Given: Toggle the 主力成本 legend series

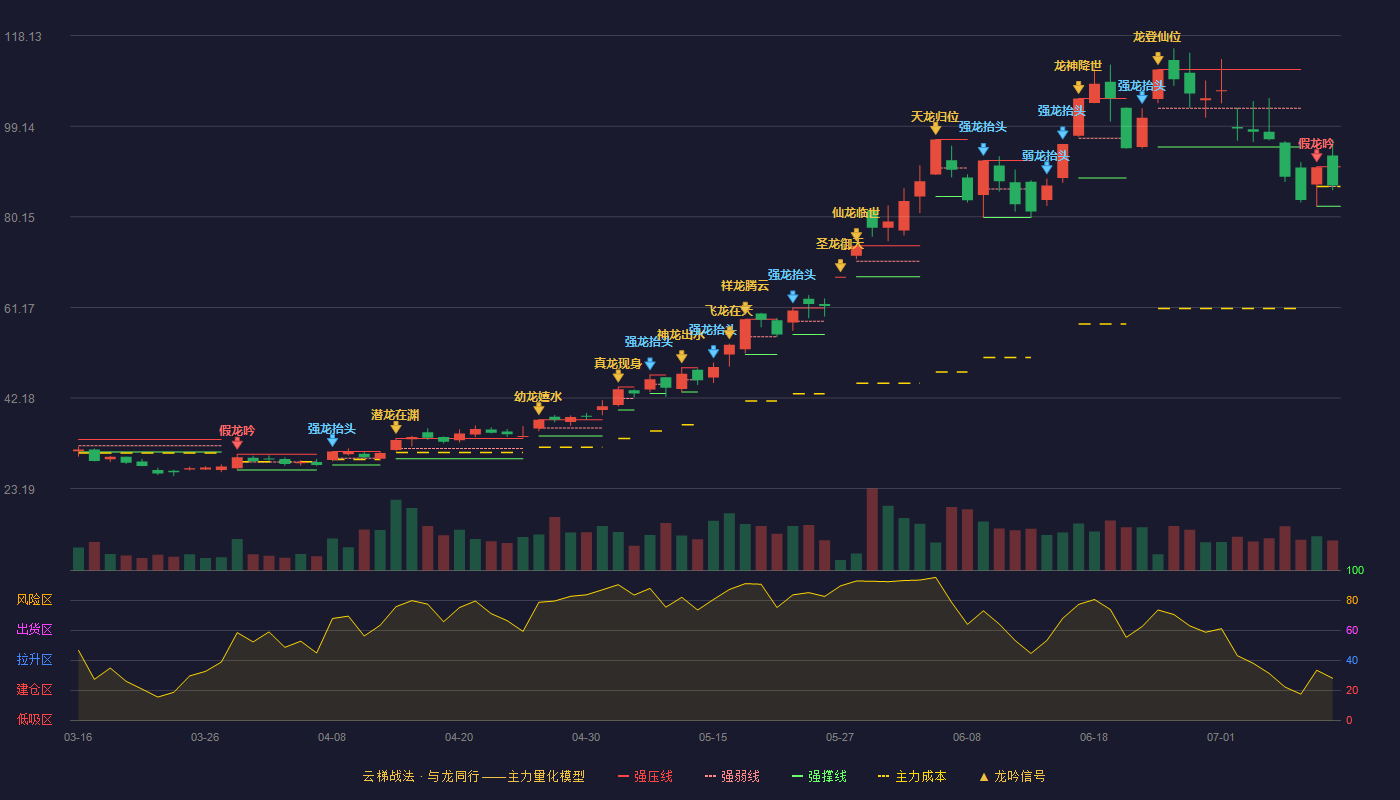Looking at the screenshot, I should click(912, 776).
